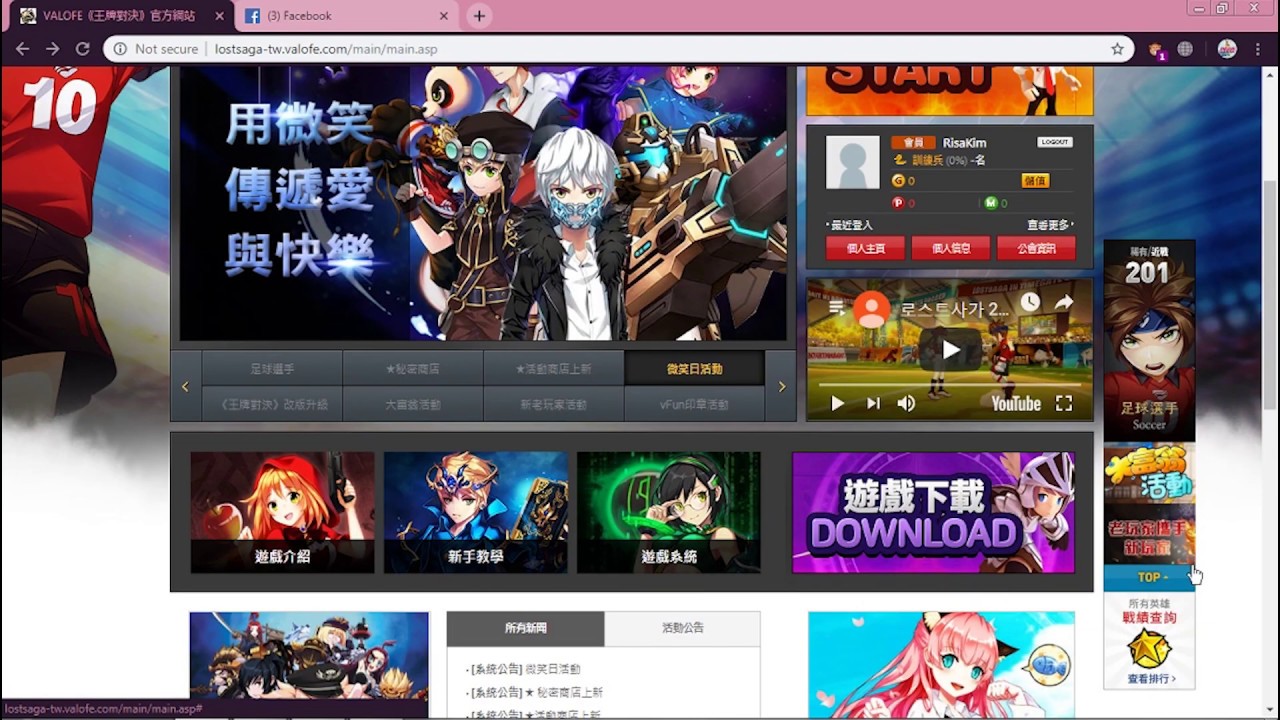Click the TOP button in sidebar
Screen dimensions: 1280x720
[1149, 577]
